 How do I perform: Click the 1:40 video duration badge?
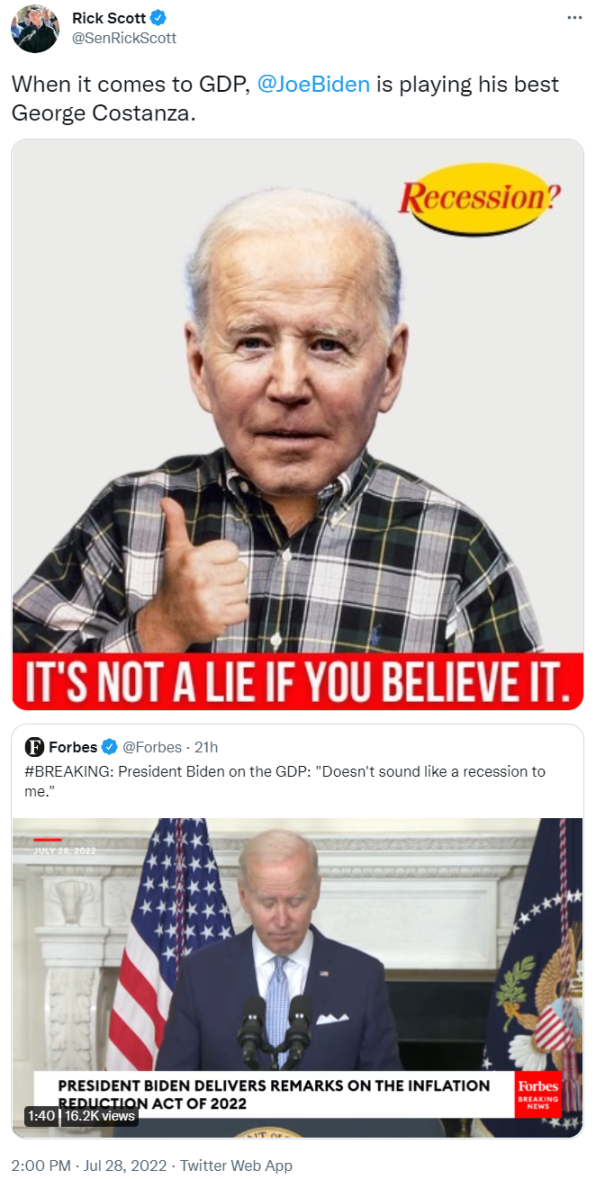(x=39, y=1116)
